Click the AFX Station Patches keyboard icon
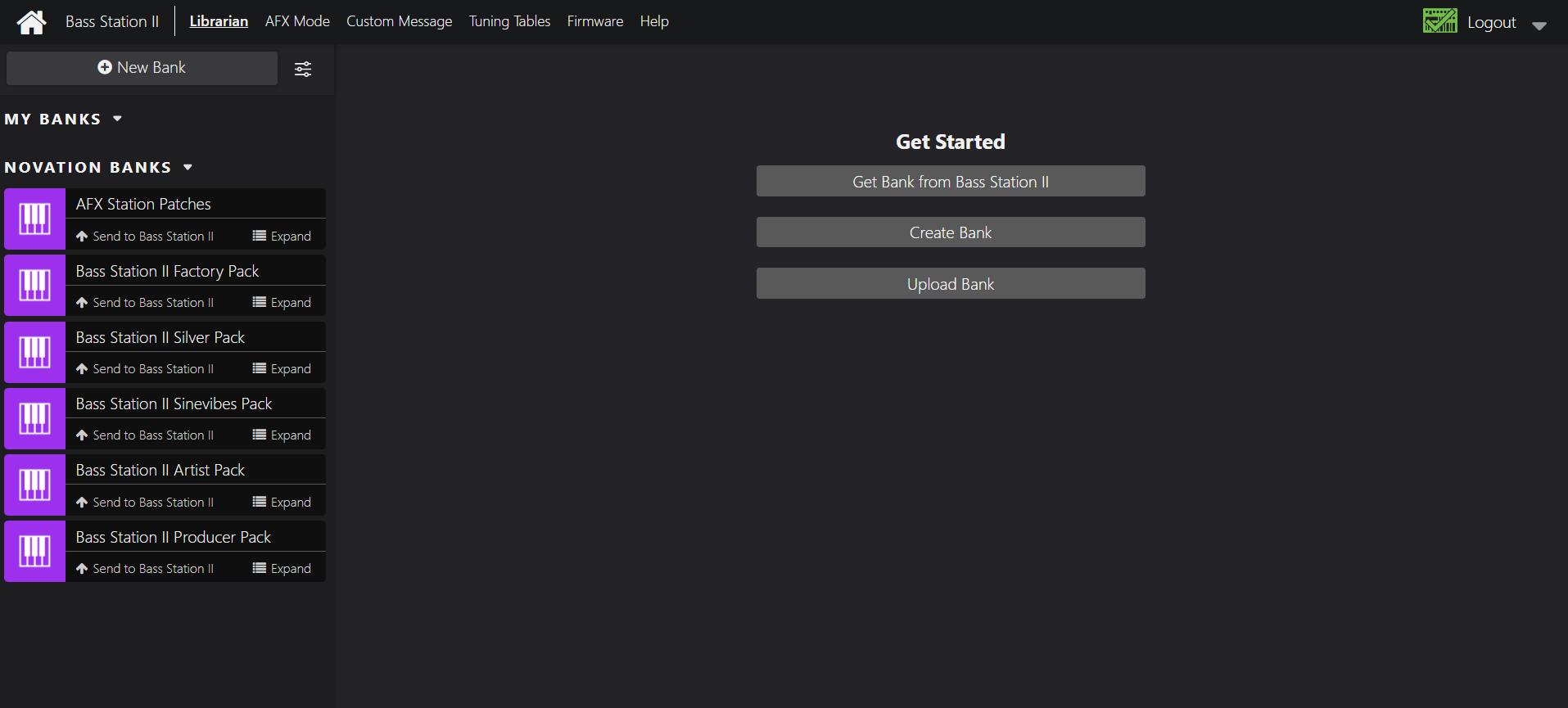Image resolution: width=1568 pixels, height=708 pixels. tap(34, 219)
